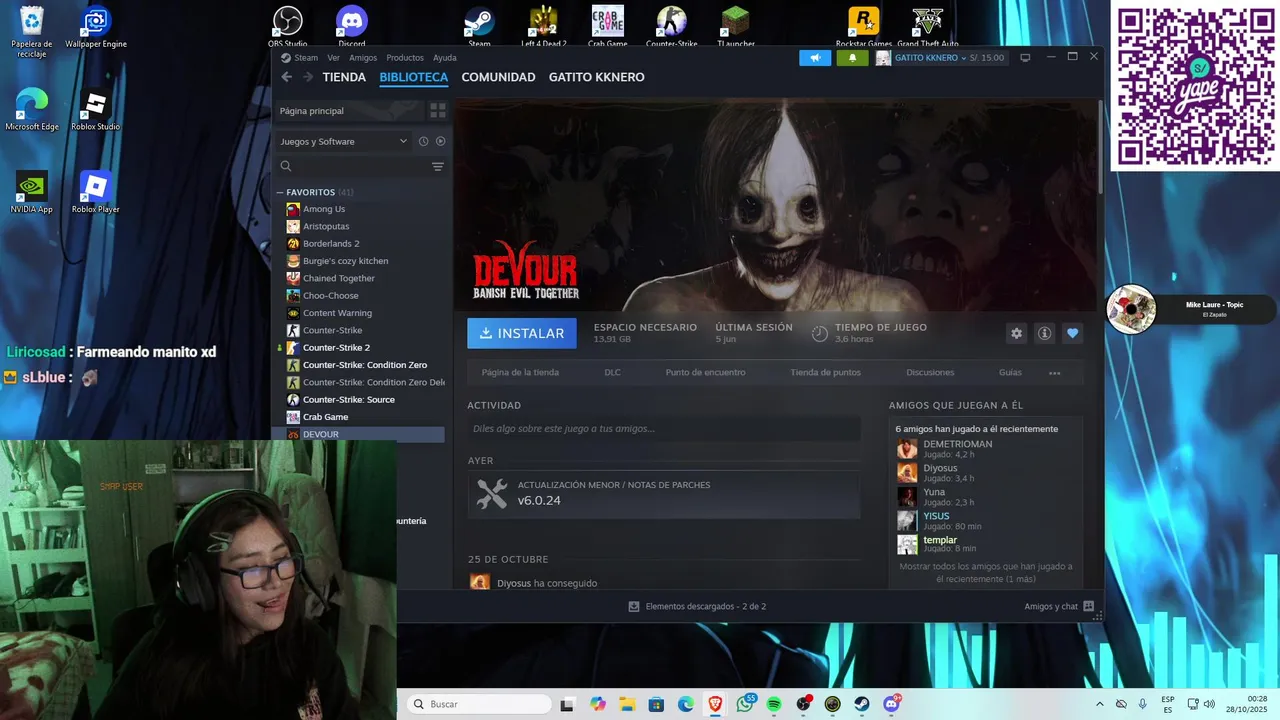Screen dimensions: 1280x720
Task: Open Left 4 Dead 2 desktop shortcut
Action: pyautogui.click(x=544, y=27)
